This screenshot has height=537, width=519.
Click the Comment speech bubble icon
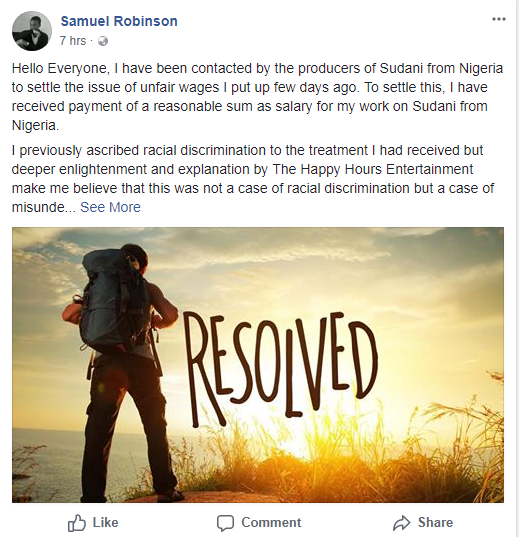tap(225, 523)
